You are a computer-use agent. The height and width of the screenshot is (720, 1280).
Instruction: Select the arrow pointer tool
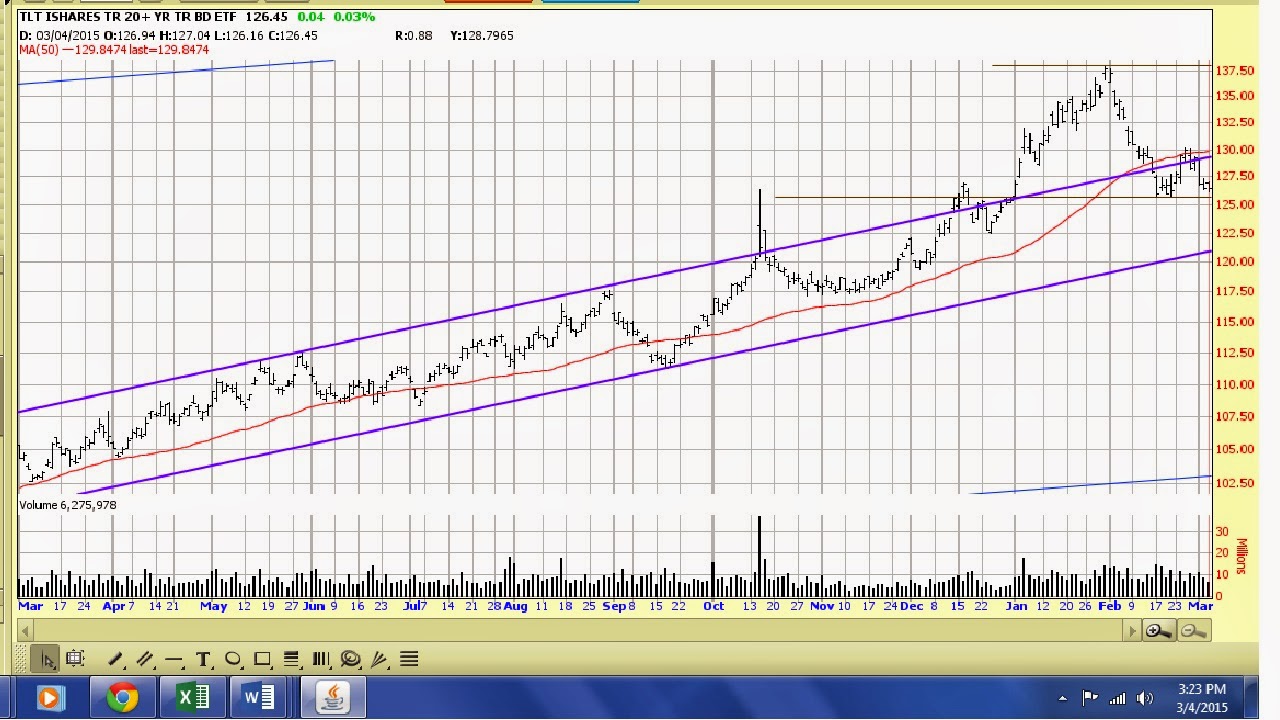(47, 659)
